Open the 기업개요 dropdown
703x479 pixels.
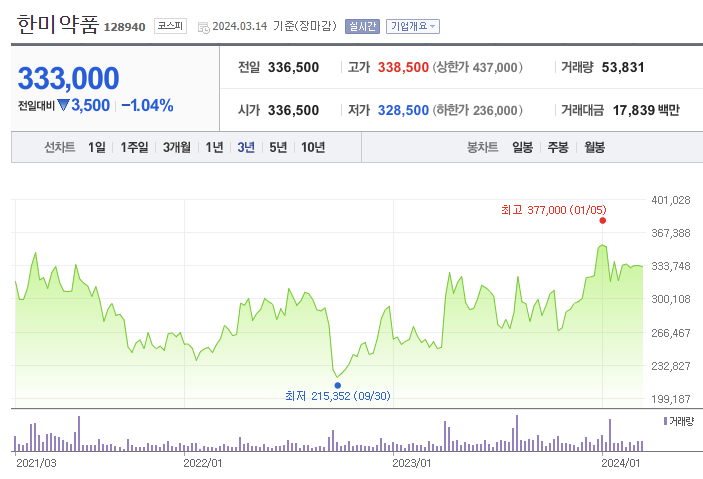pos(412,26)
